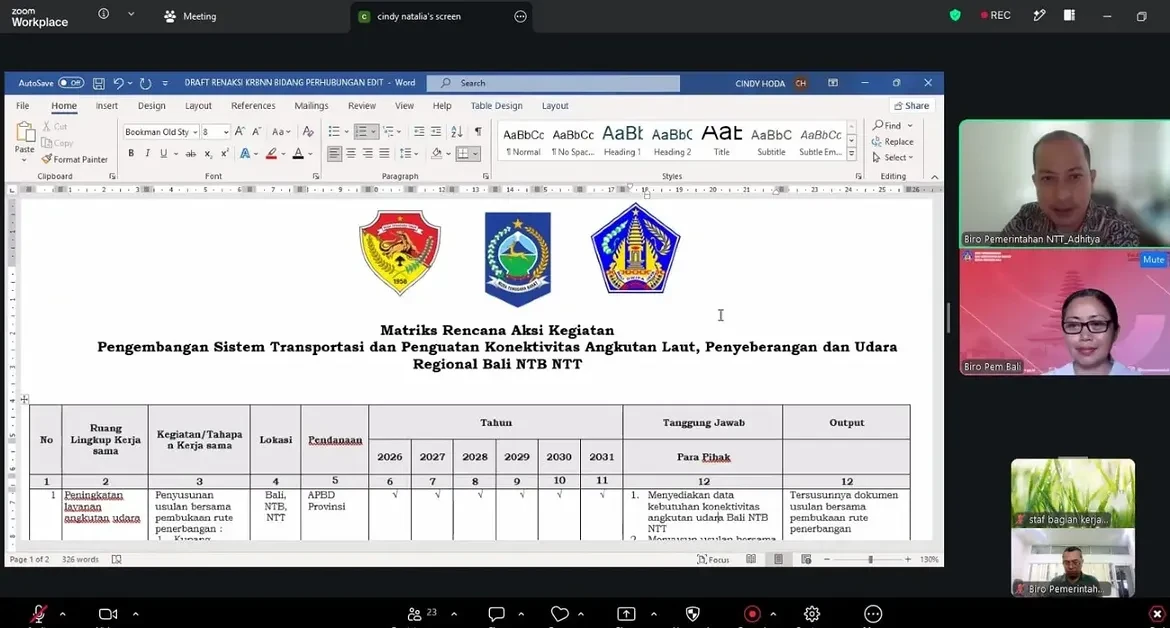Click the text highlight color swatch
The width and height of the screenshot is (1170, 628).
coord(272,154)
